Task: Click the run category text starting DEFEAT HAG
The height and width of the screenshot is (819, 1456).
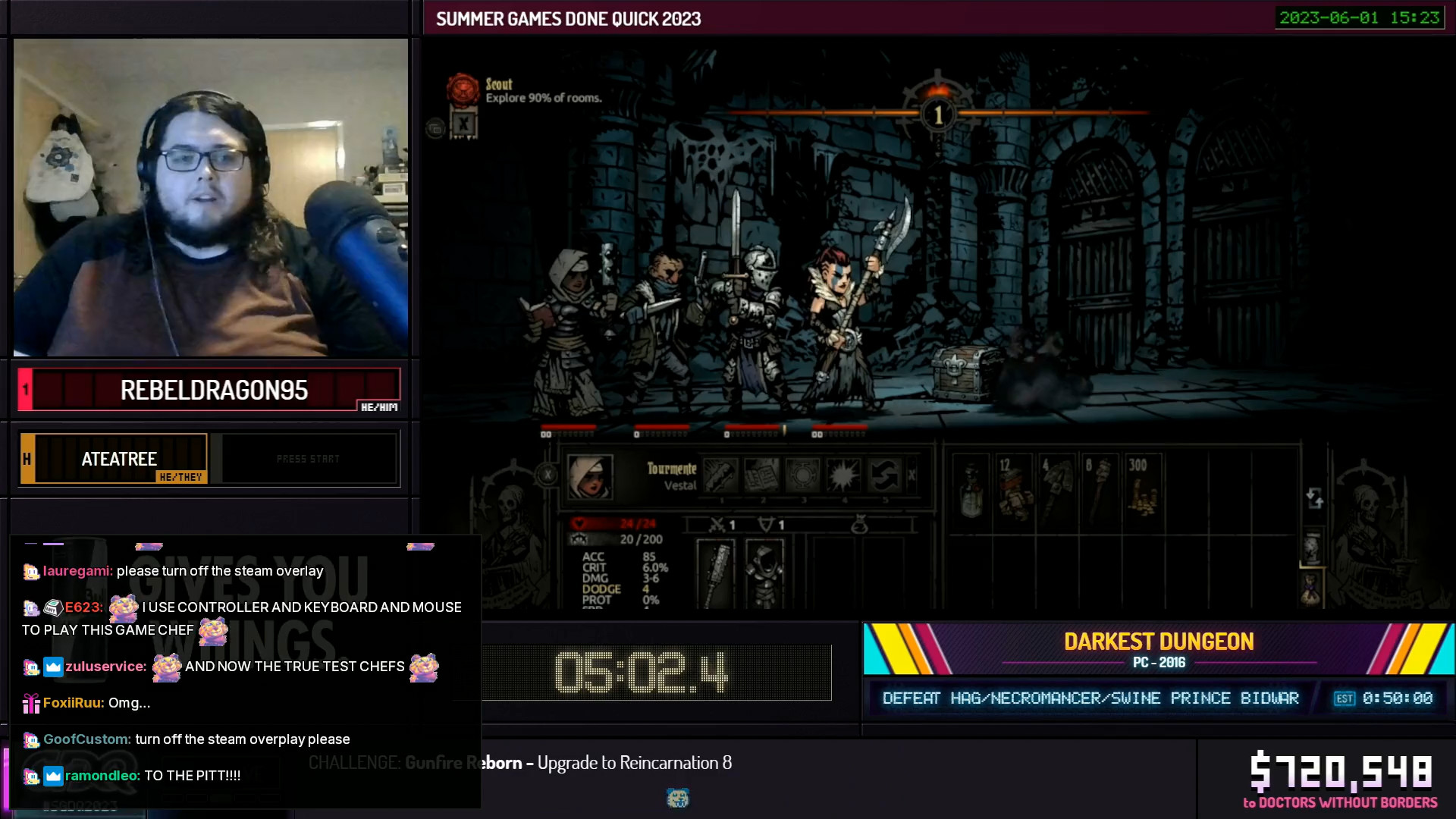Action: [1090, 698]
